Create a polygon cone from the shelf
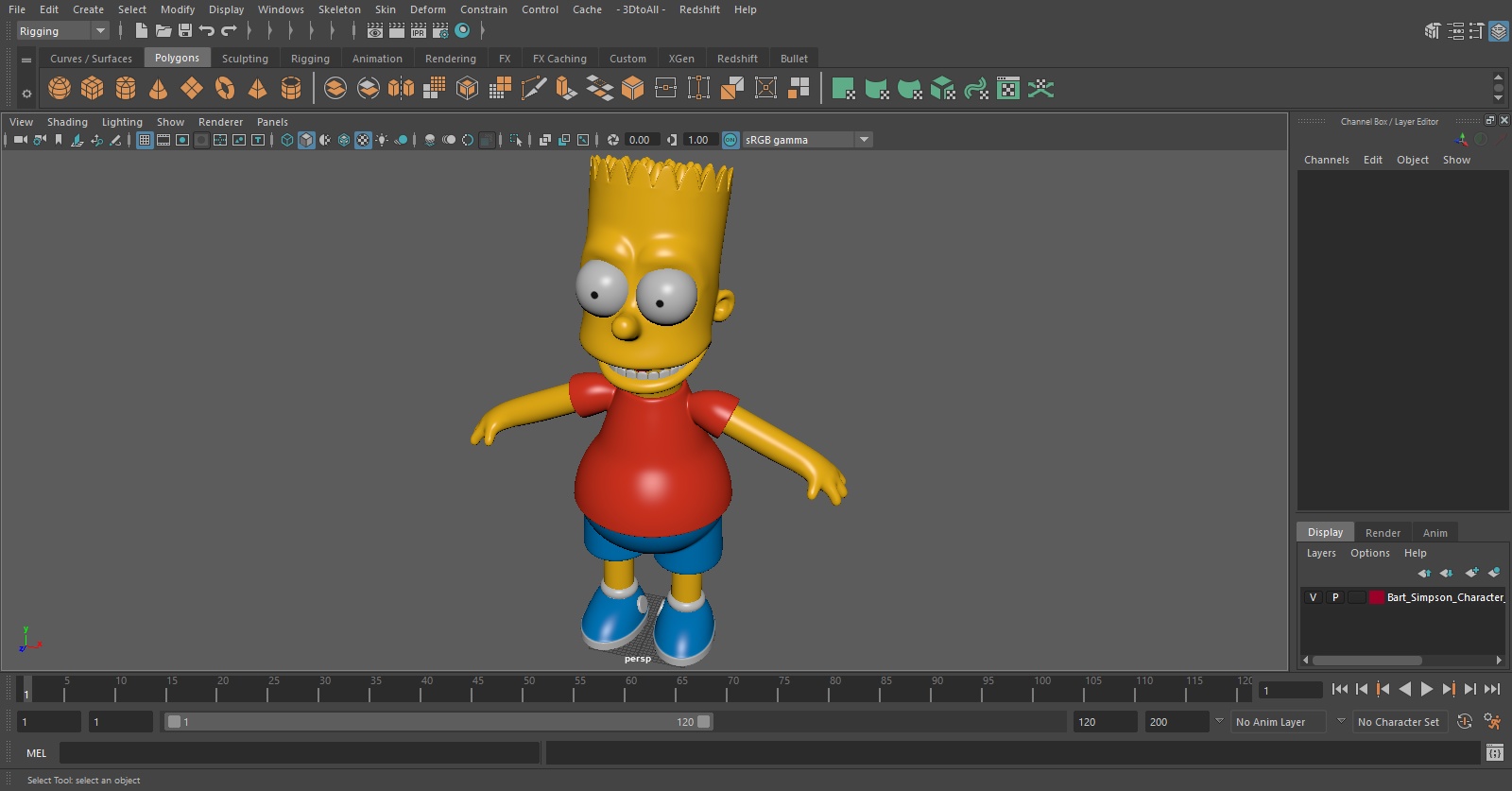1512x791 pixels. point(159,89)
